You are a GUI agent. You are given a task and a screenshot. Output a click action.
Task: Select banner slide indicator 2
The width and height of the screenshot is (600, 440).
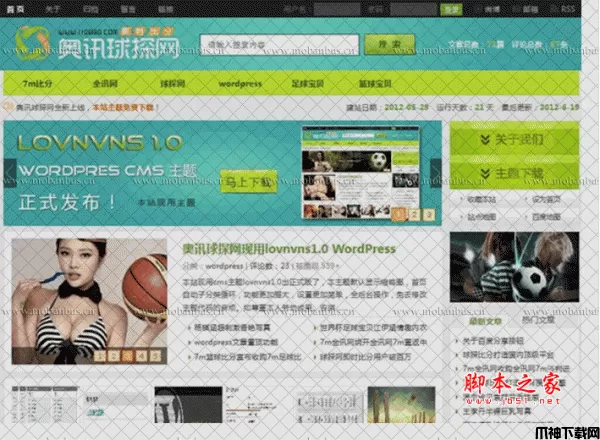tap(414, 215)
